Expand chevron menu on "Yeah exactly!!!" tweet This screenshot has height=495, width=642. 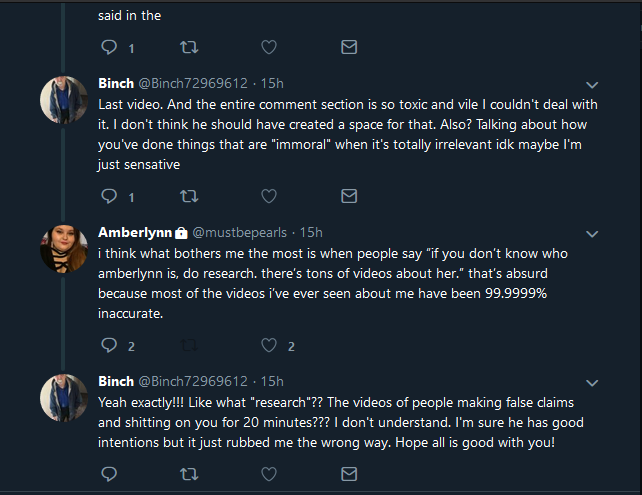592,383
